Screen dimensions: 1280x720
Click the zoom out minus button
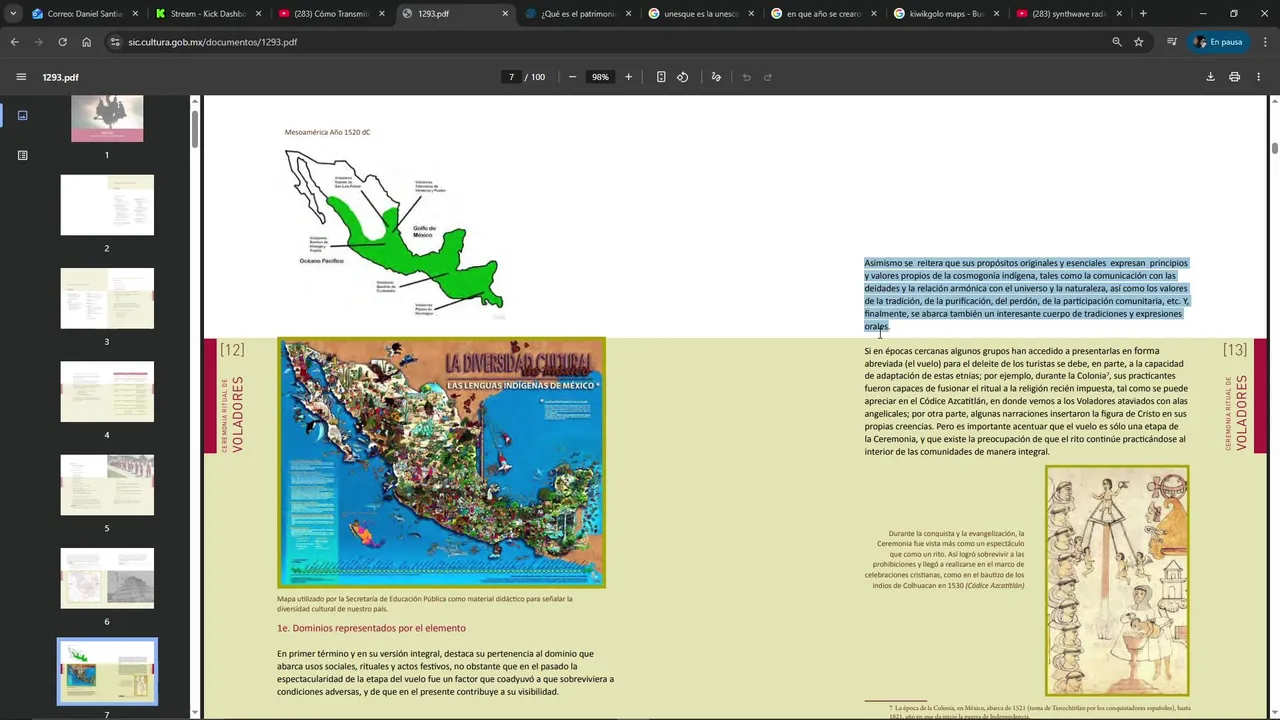coord(572,77)
